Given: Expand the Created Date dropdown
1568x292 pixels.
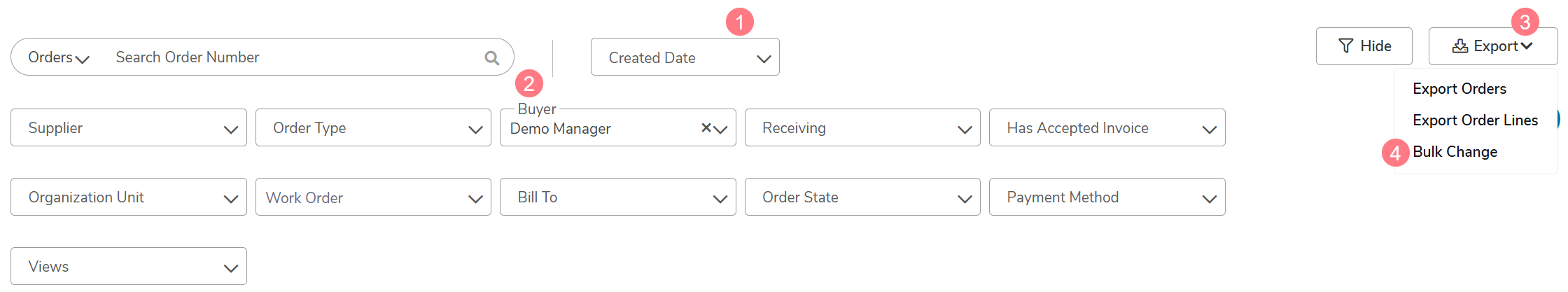Looking at the screenshot, I should (685, 57).
